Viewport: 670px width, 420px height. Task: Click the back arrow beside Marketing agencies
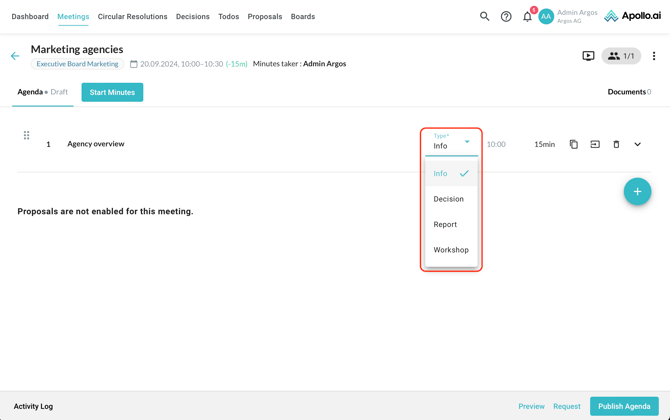click(x=15, y=56)
